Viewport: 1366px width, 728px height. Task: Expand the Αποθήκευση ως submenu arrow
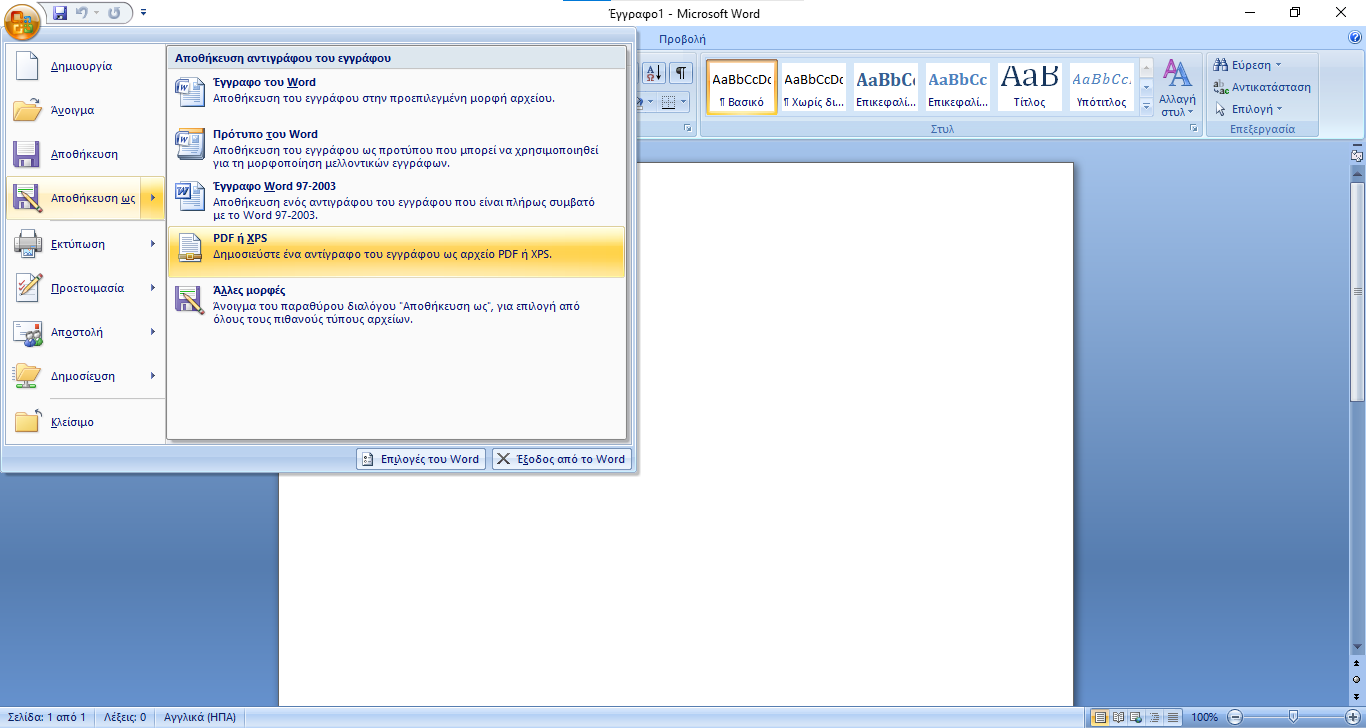tap(153, 198)
